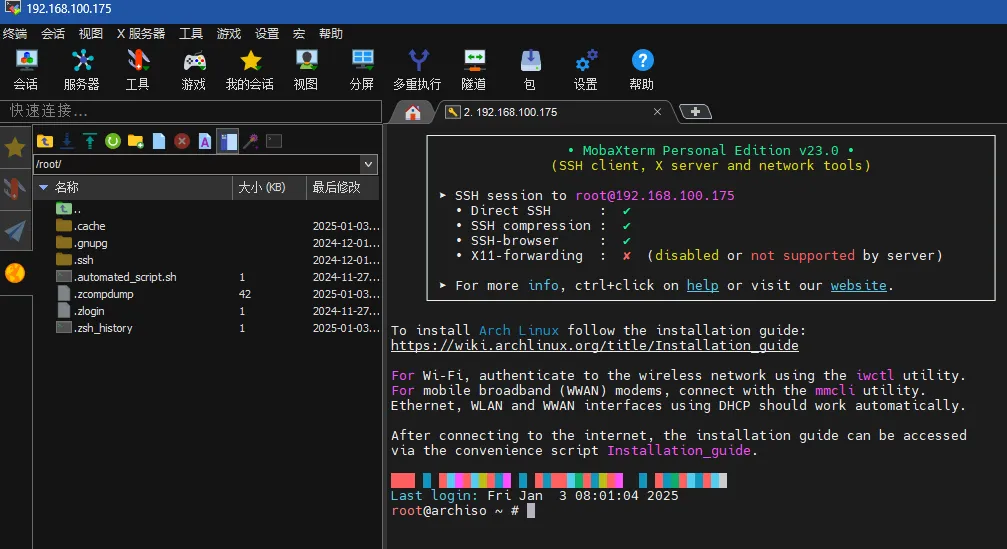Screen dimensions: 1007x549
Task: Click the 'help' link in MobaXterm banner
Action: [x=703, y=286]
